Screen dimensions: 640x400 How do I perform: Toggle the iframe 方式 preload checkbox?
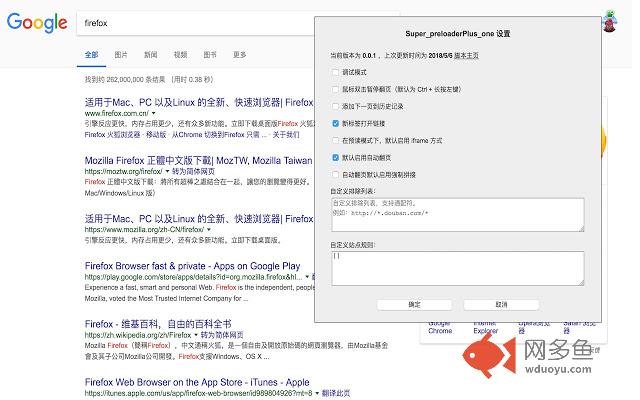pyautogui.click(x=336, y=140)
